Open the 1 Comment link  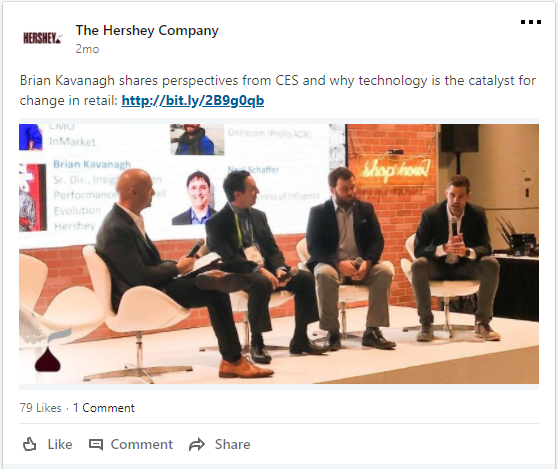[x=104, y=408]
